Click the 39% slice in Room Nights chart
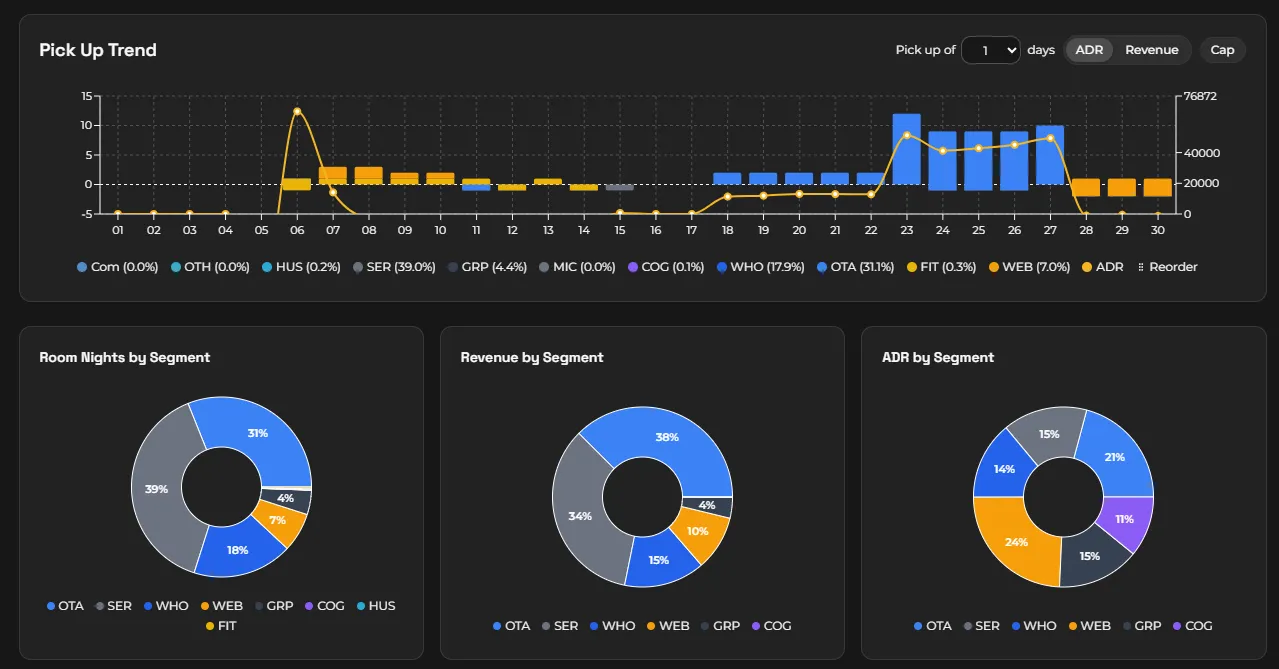This screenshot has width=1279, height=669. (x=158, y=488)
